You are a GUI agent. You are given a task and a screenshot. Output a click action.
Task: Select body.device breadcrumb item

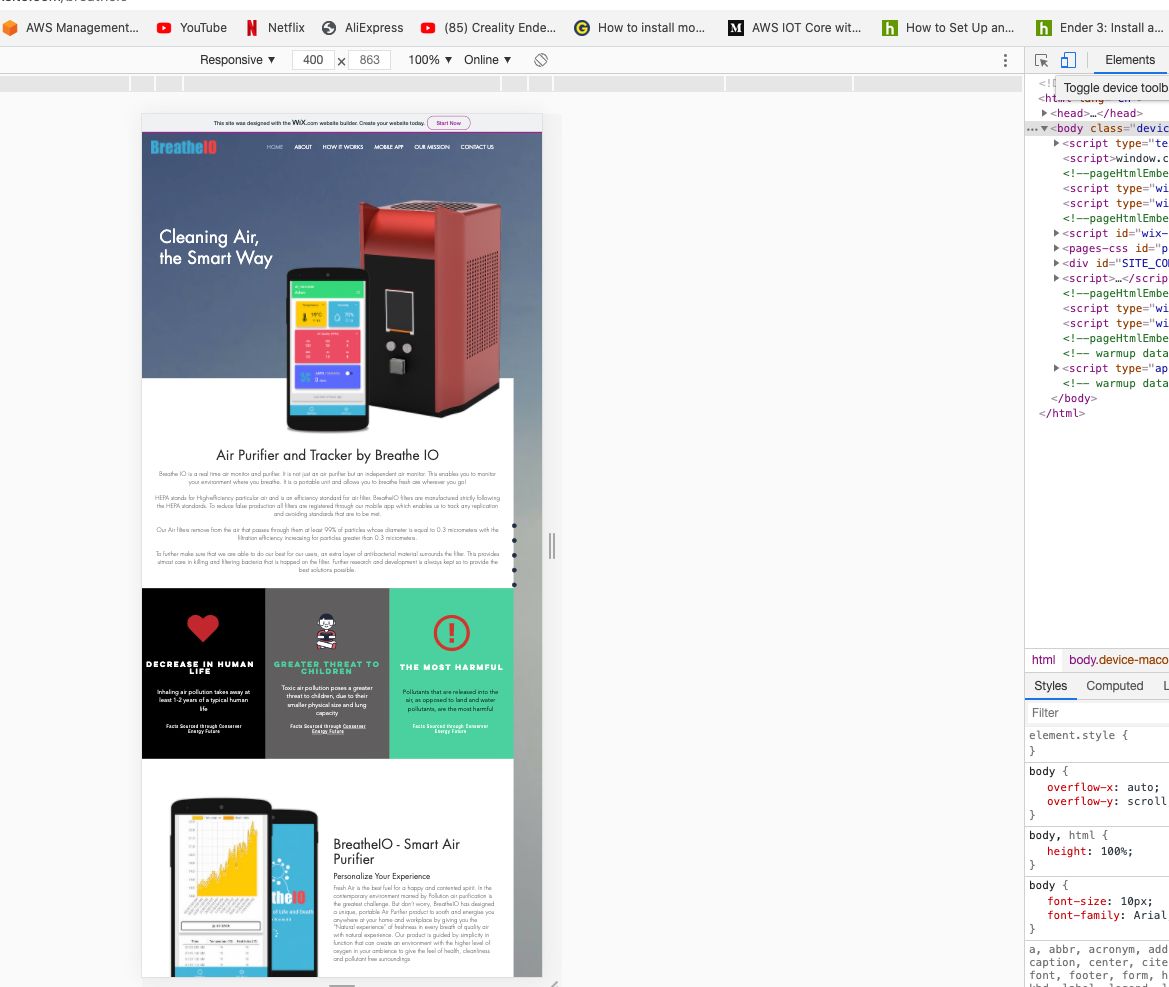pyautogui.click(x=1118, y=660)
